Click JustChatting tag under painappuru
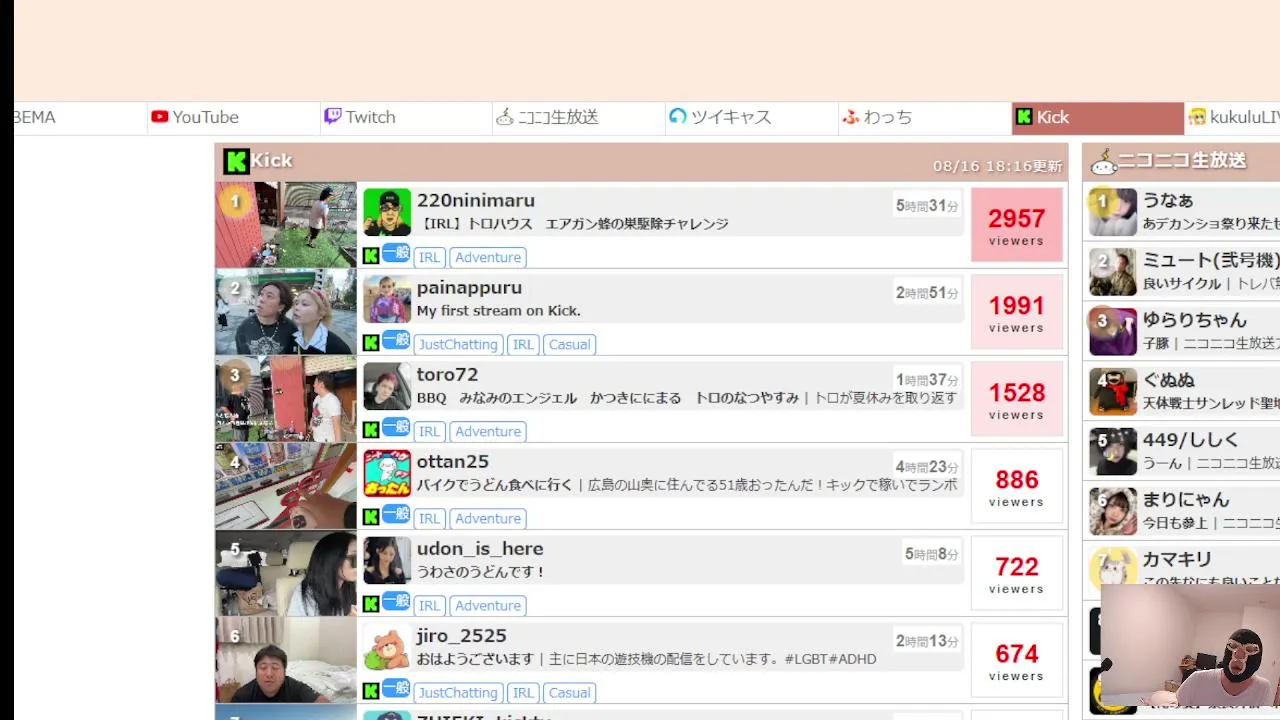This screenshot has height=720, width=1280. tap(458, 344)
